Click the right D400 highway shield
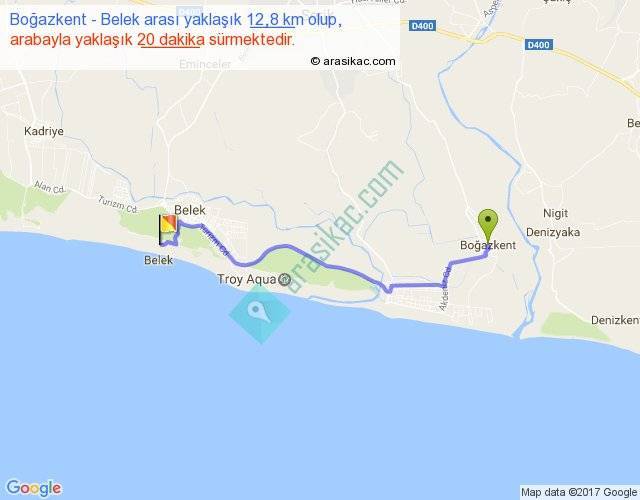640x500 pixels. pos(538,44)
